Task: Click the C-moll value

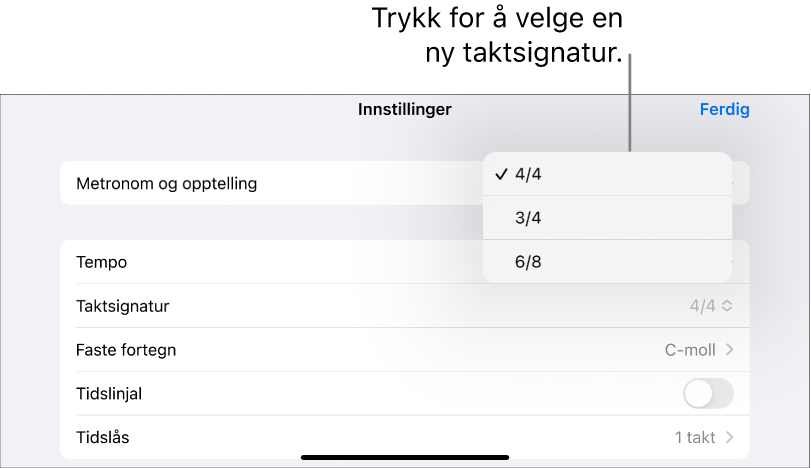Action: click(x=690, y=350)
